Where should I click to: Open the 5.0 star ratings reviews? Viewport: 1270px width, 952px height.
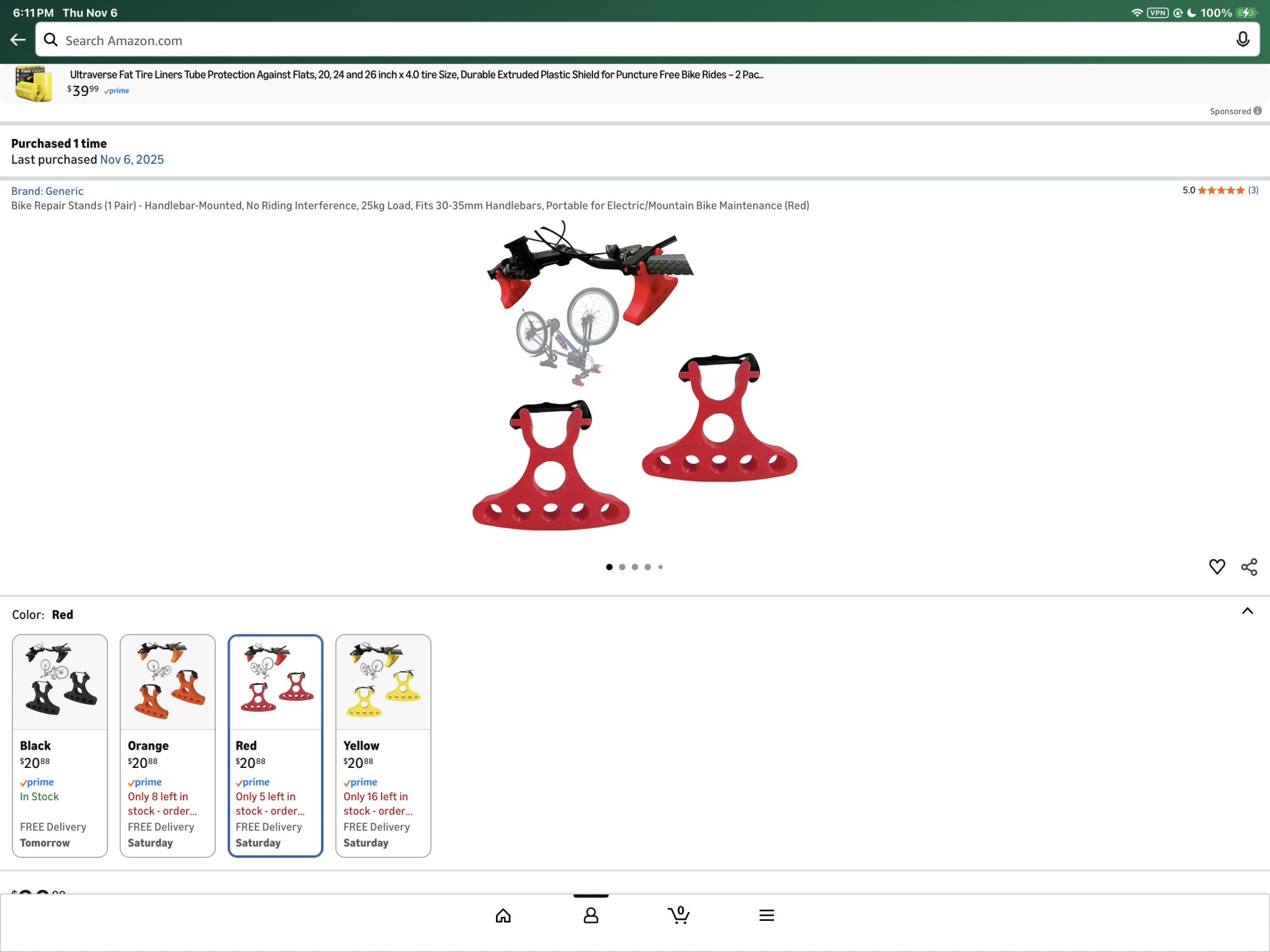pos(1220,190)
